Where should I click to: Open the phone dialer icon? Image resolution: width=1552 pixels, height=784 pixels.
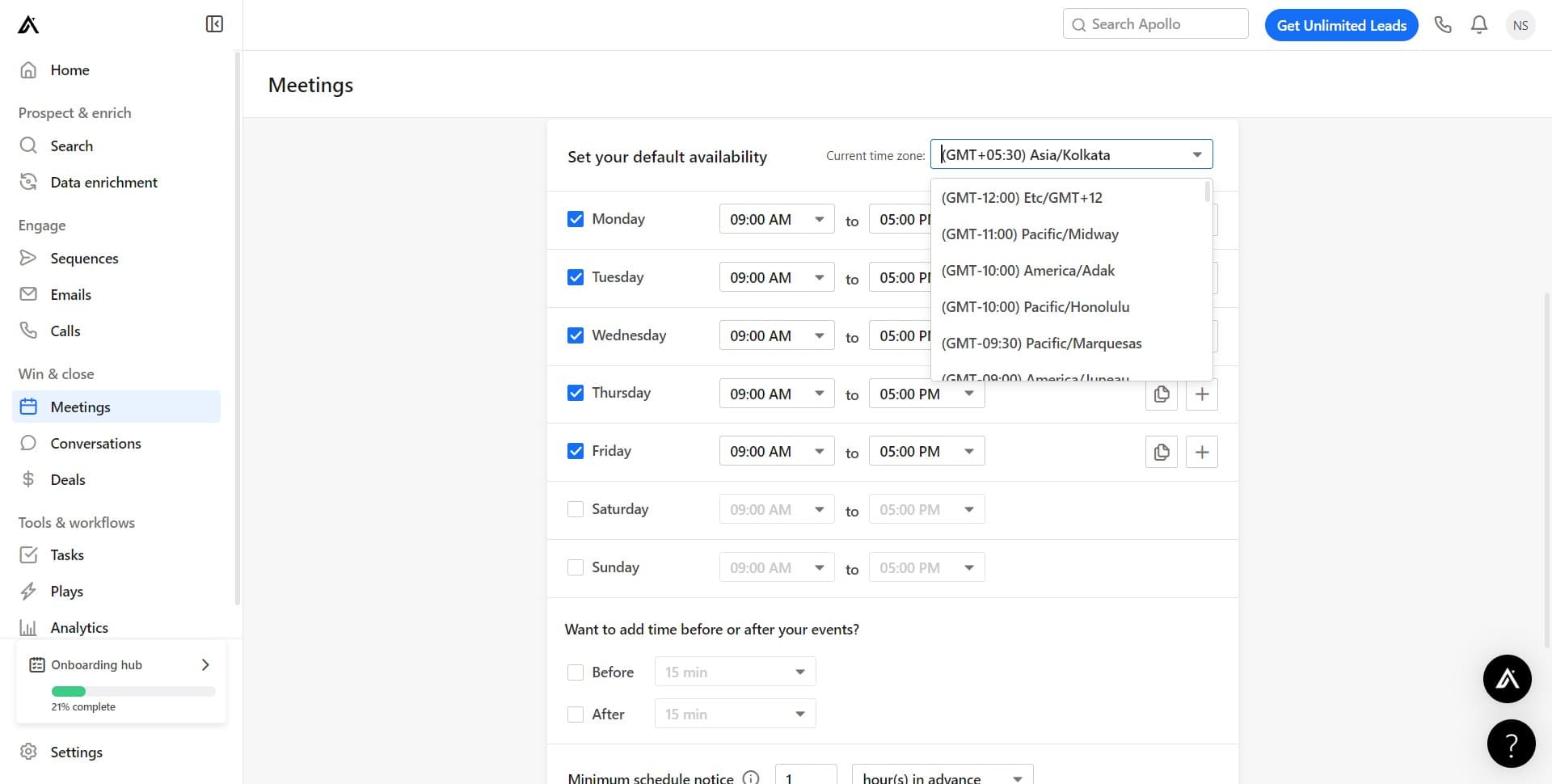(x=1443, y=25)
